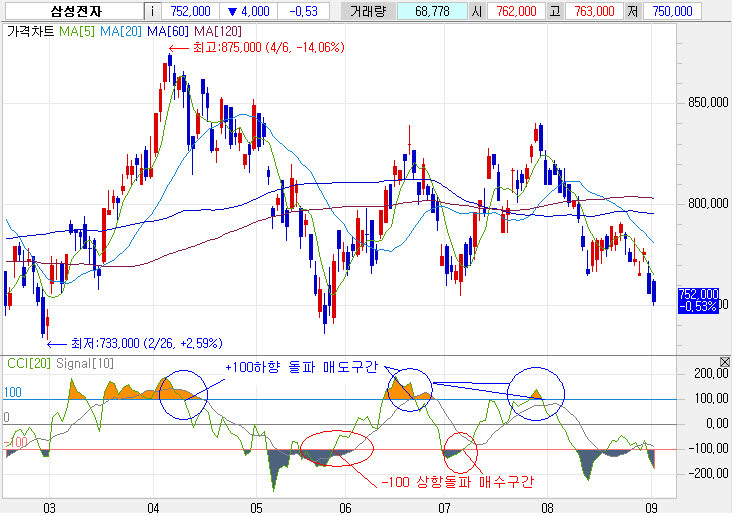Screen dimensions: 734x516
Task: Close the CCI indicator panel
Action: pos(725,360)
